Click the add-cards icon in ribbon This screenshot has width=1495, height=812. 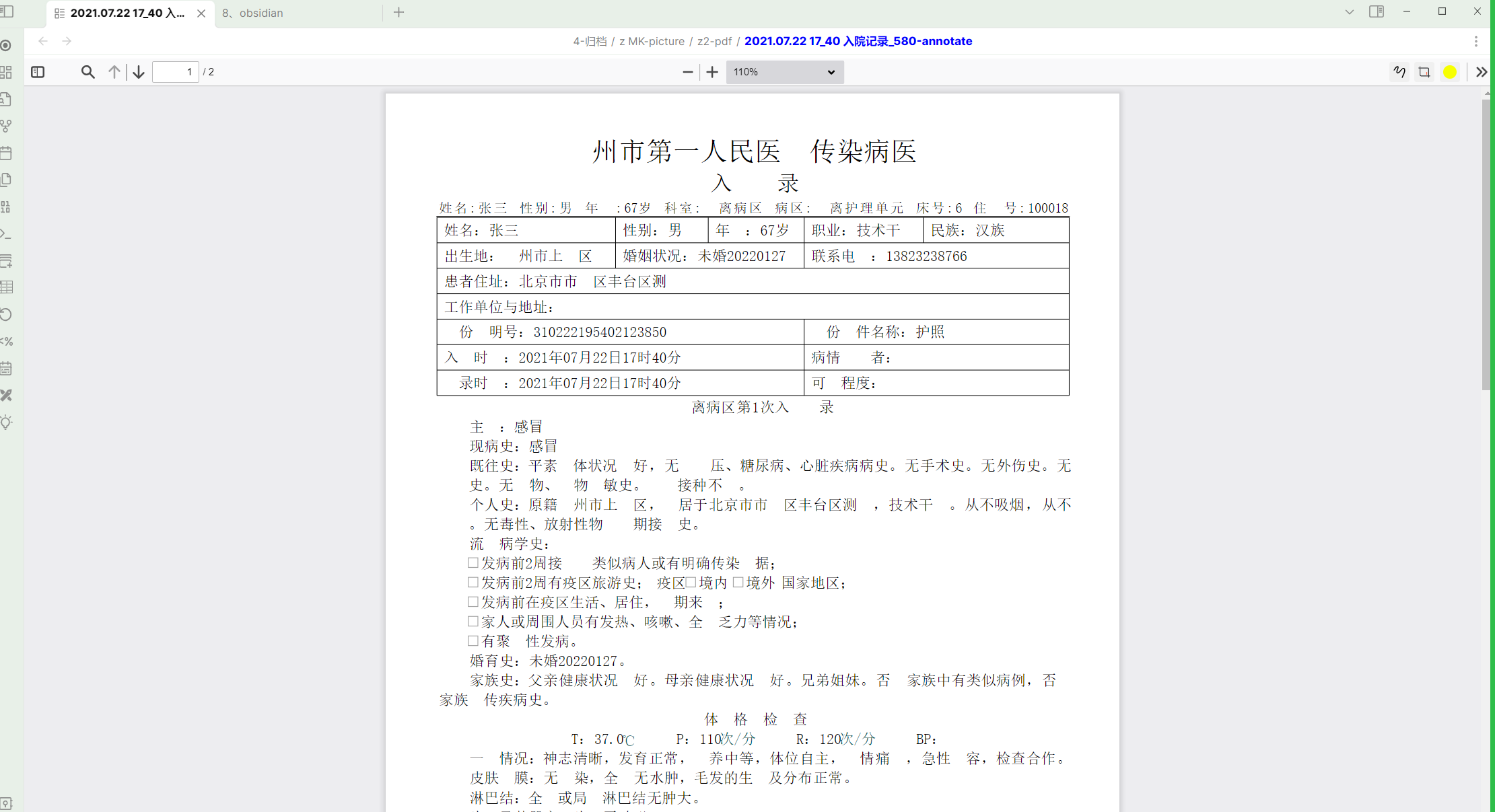click(6, 260)
